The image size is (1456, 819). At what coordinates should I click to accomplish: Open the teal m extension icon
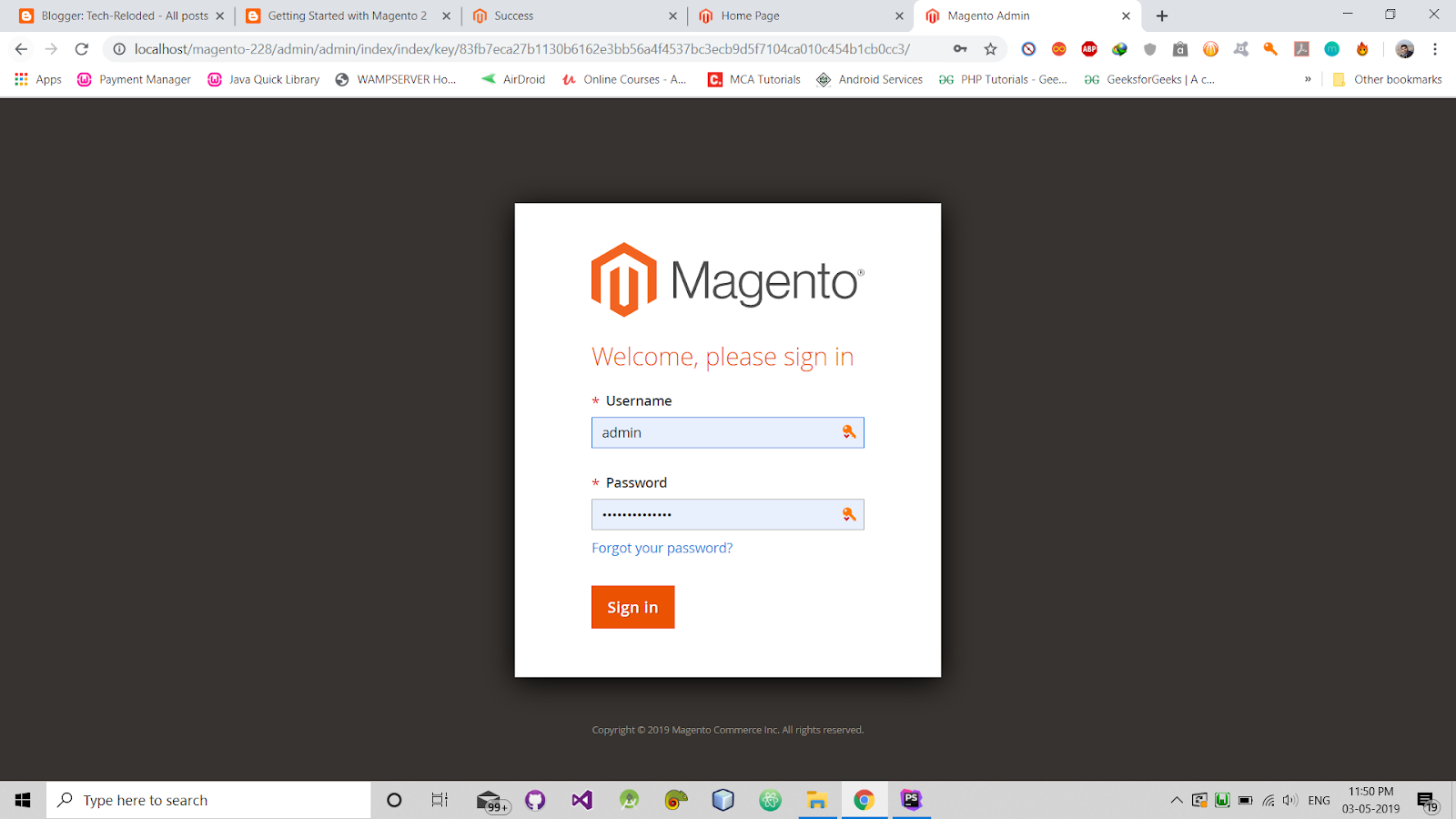1332,49
